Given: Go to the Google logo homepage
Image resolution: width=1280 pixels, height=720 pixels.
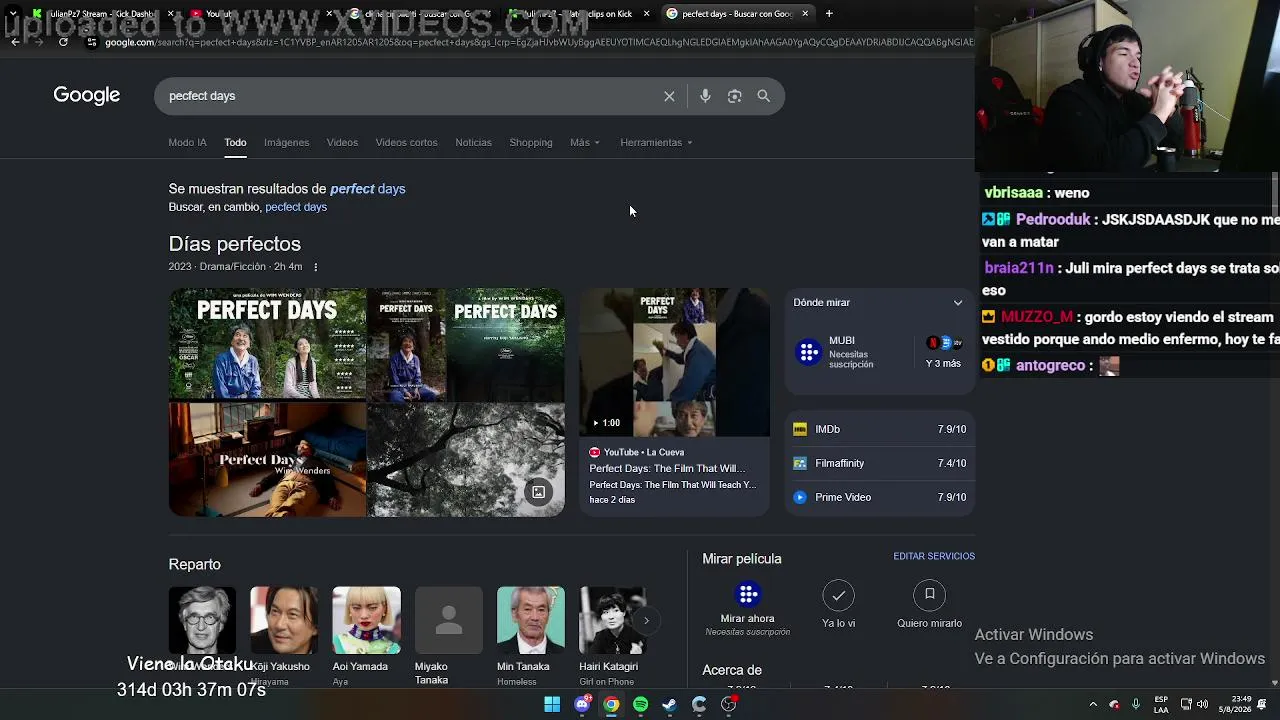Looking at the screenshot, I should point(87,95).
